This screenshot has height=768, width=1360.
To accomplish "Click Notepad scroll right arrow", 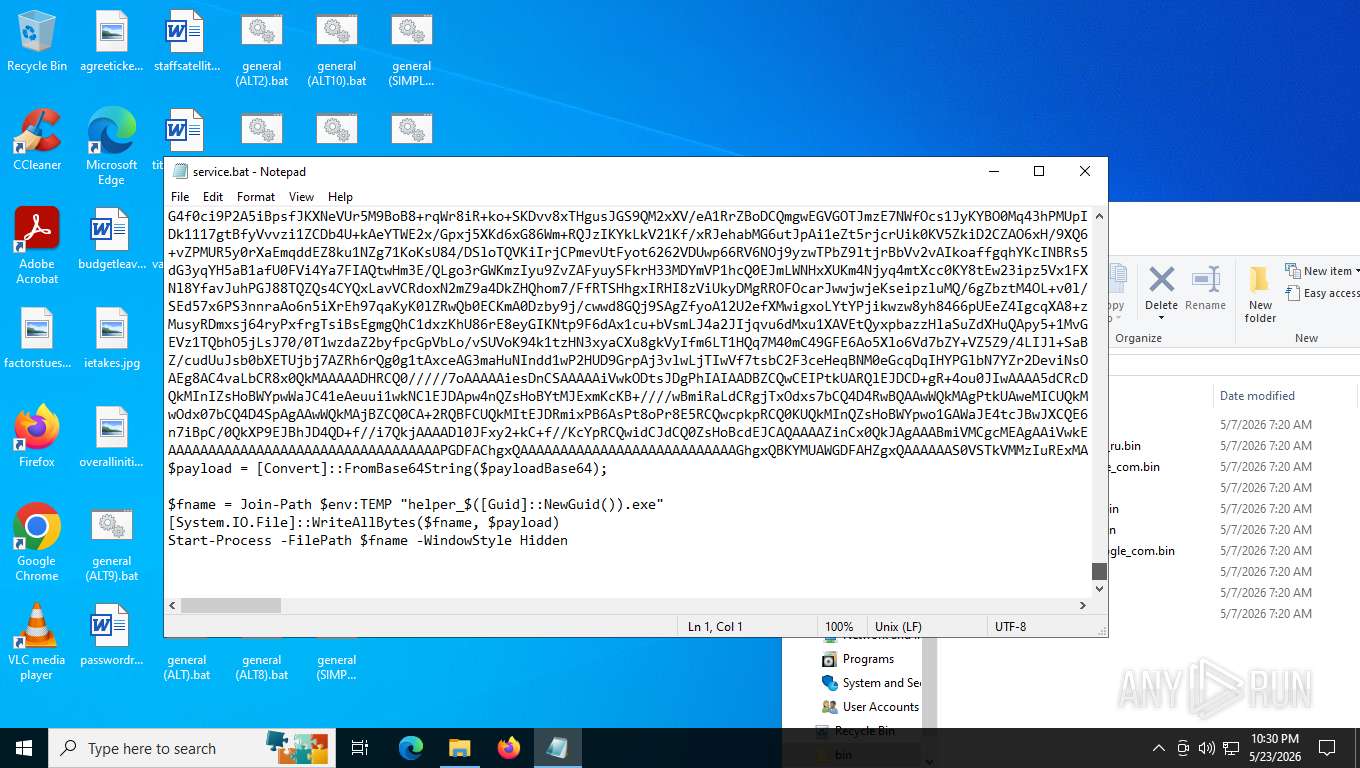I will 1083,605.
